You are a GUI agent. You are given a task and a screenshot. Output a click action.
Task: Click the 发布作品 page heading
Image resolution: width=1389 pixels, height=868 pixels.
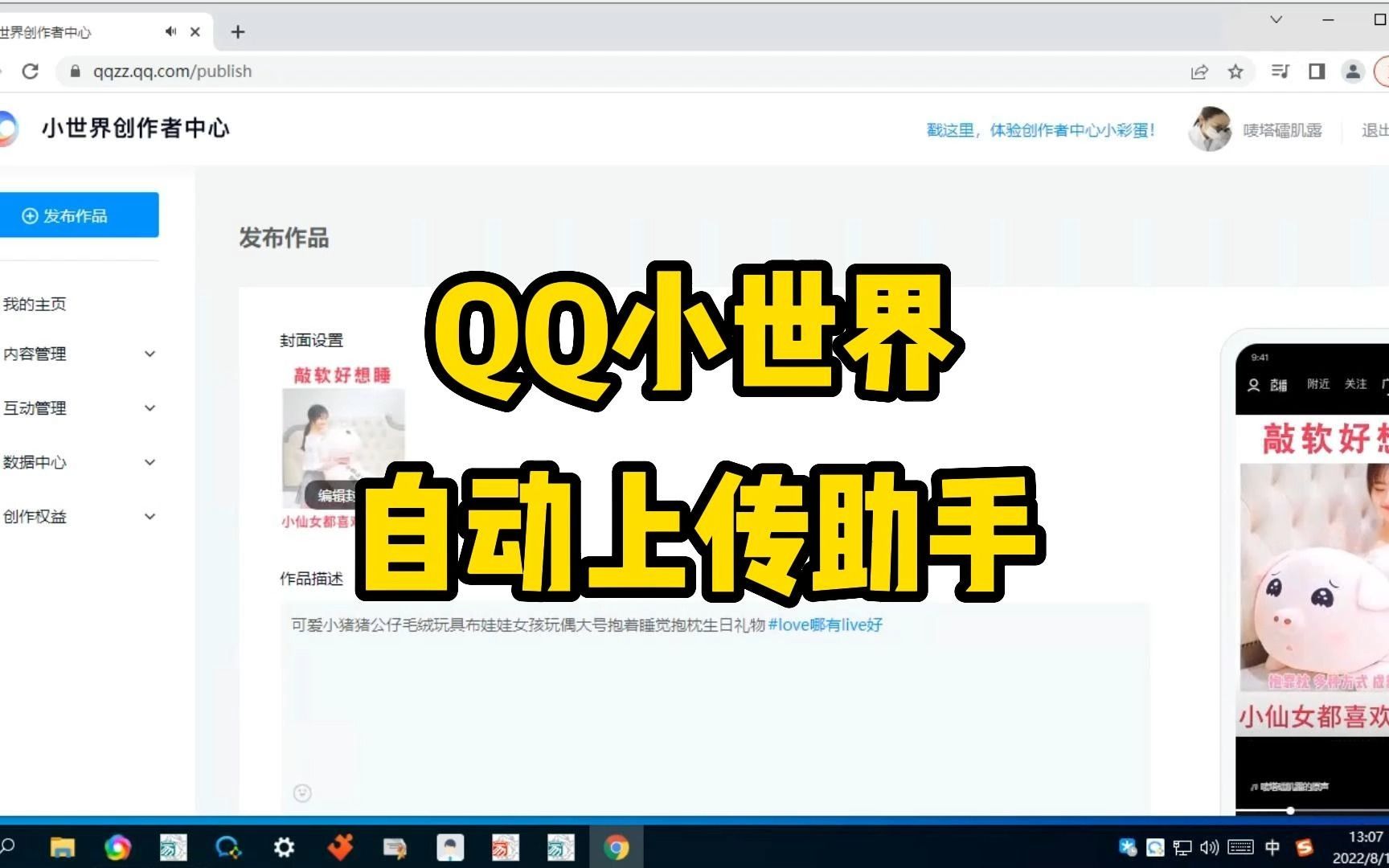(x=284, y=238)
